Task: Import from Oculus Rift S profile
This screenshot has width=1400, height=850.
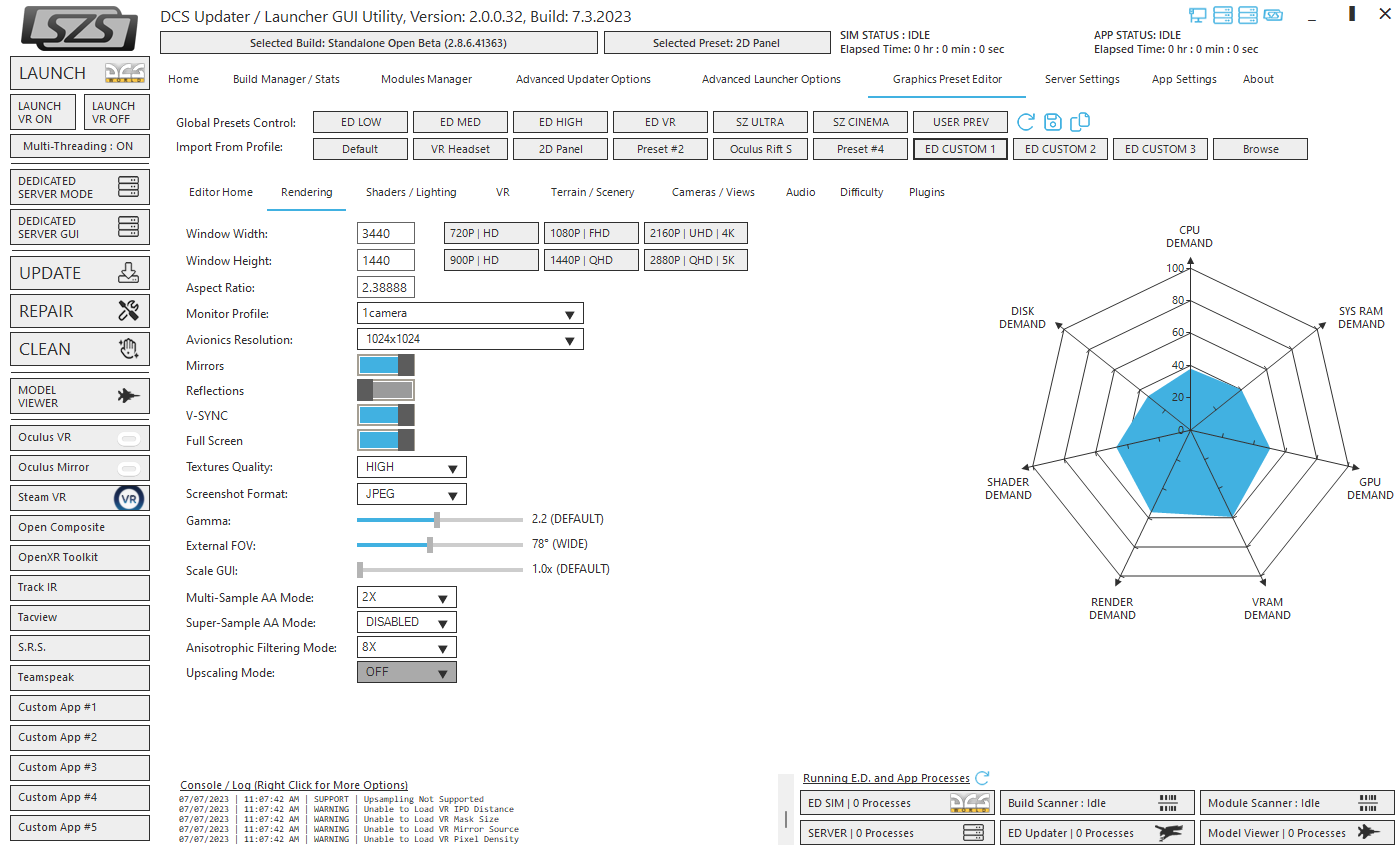Action: [760, 149]
